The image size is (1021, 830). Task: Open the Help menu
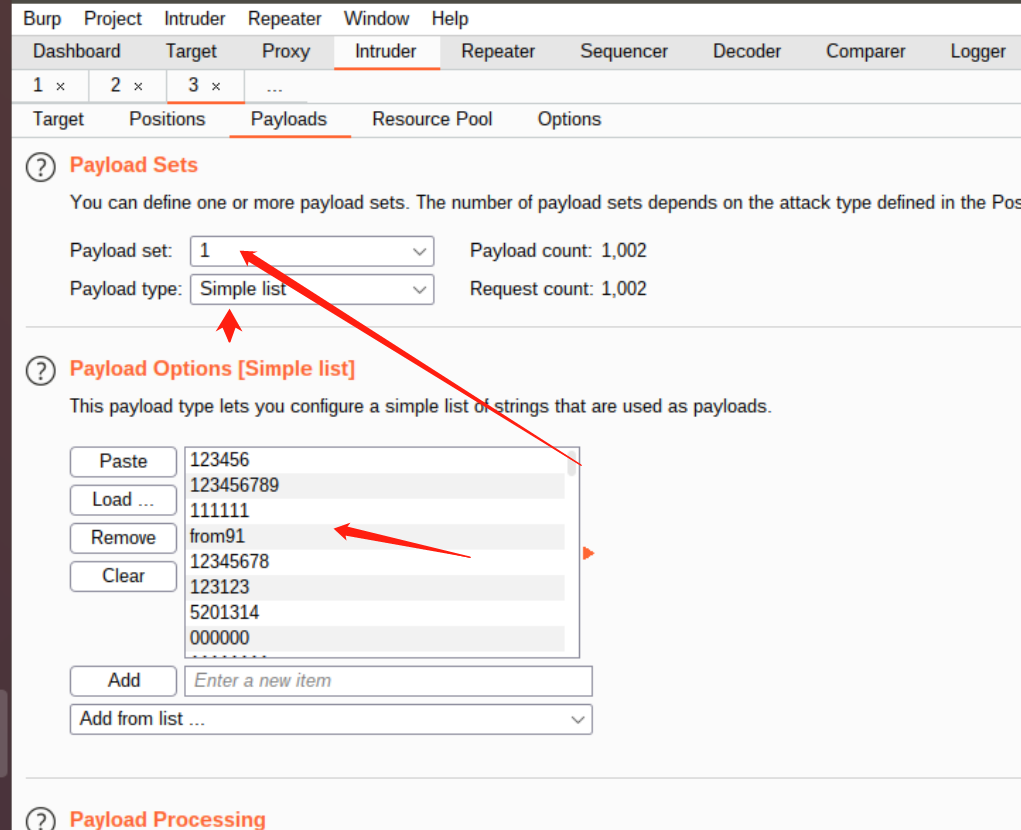(x=450, y=19)
